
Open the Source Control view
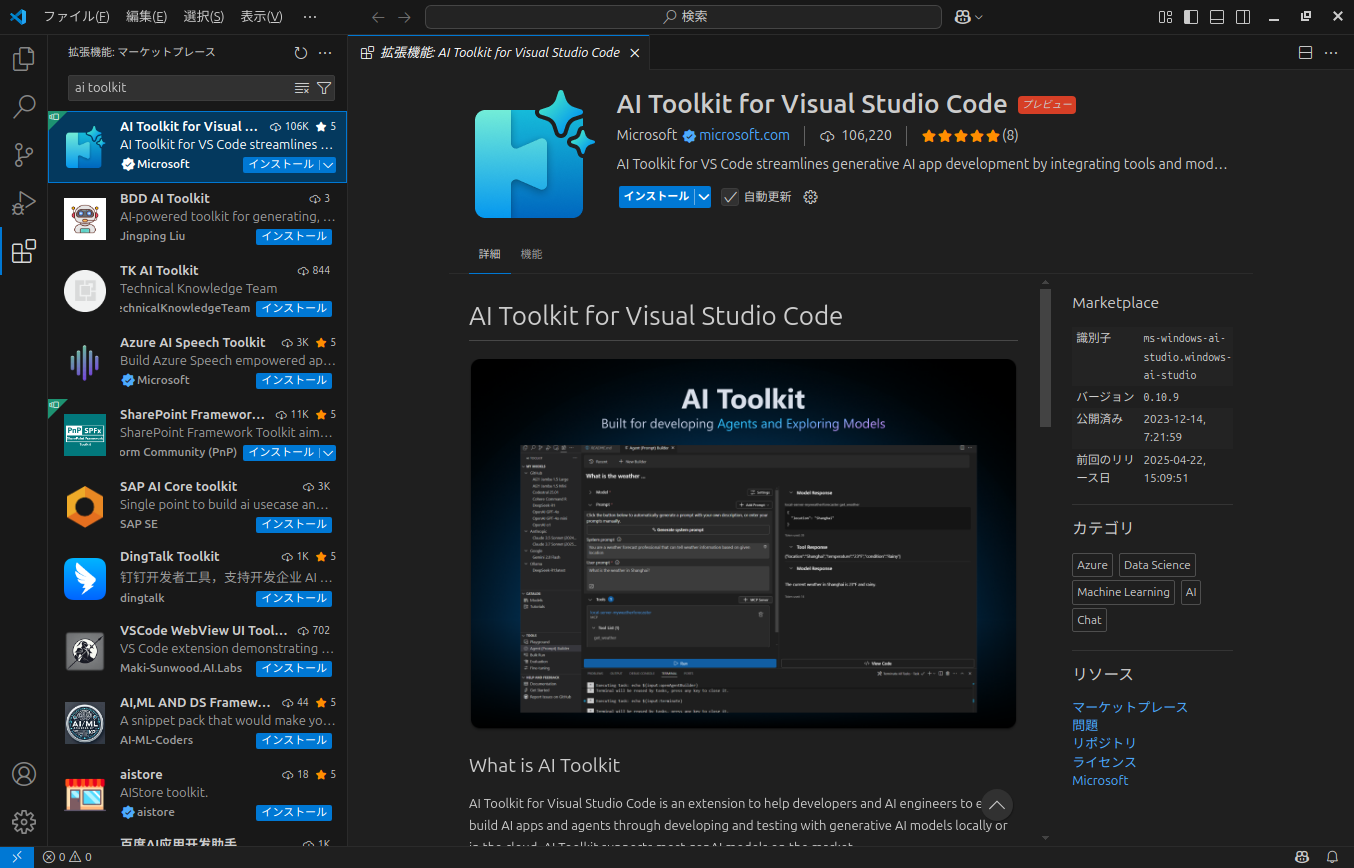[24, 155]
